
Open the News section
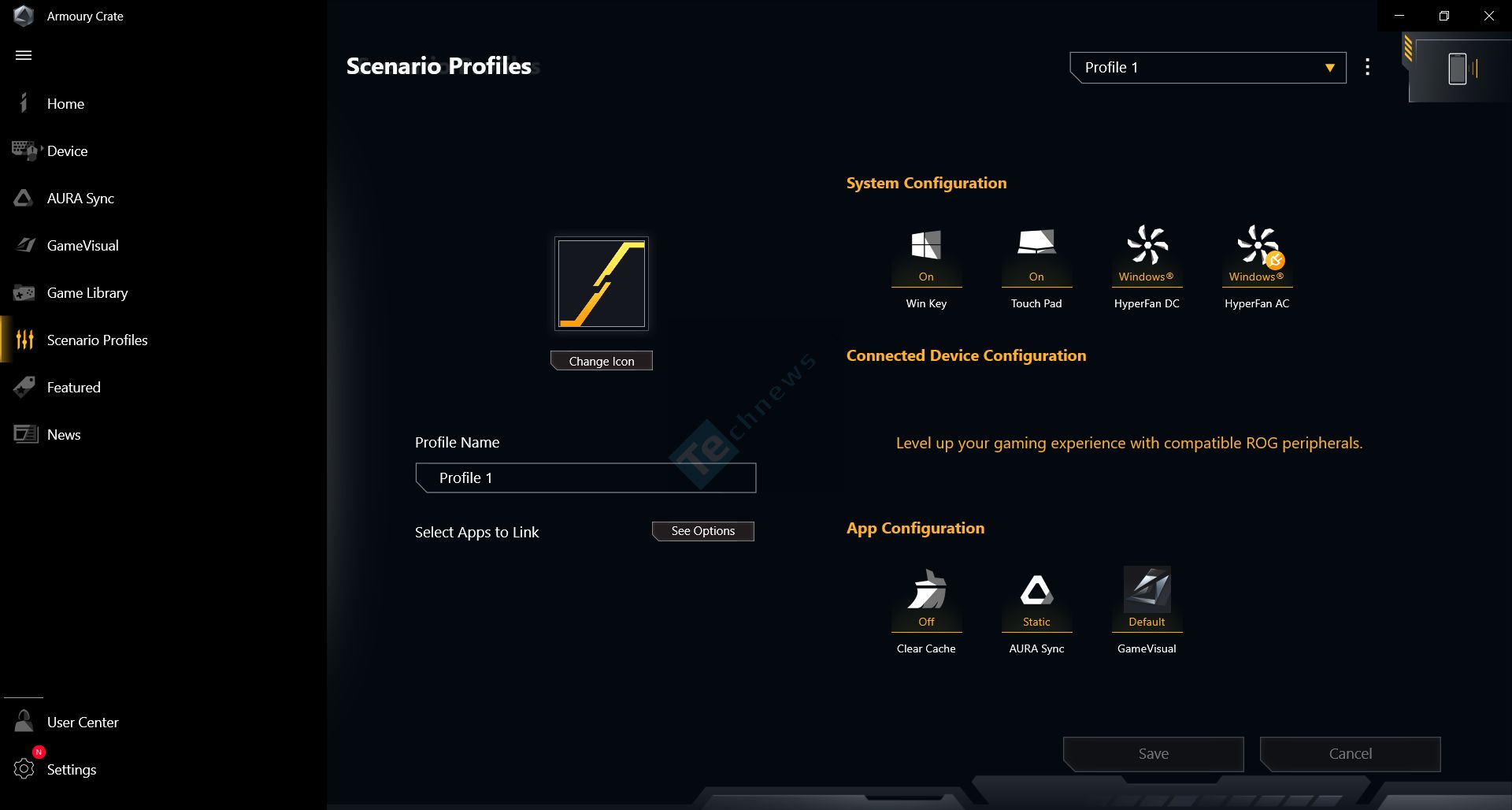(64, 434)
